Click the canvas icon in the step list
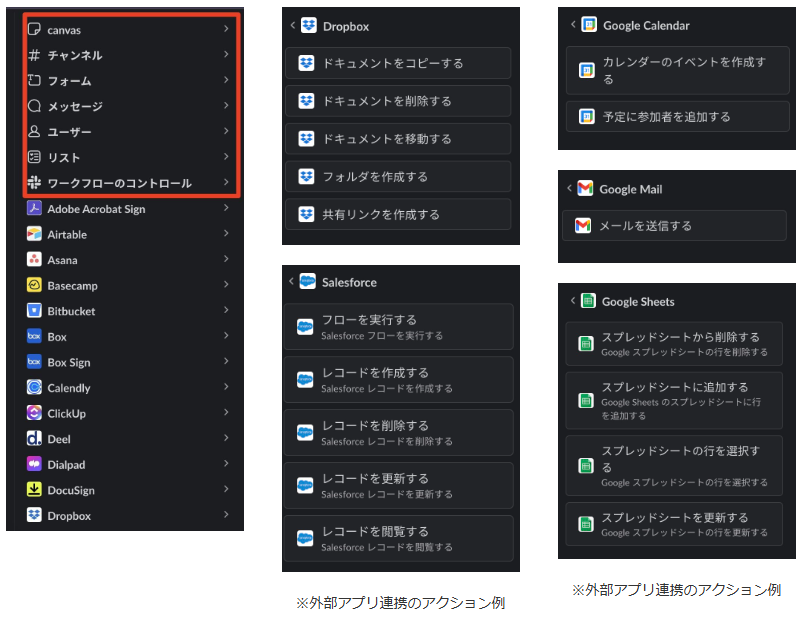Screen dimensions: 805x622 (34, 29)
